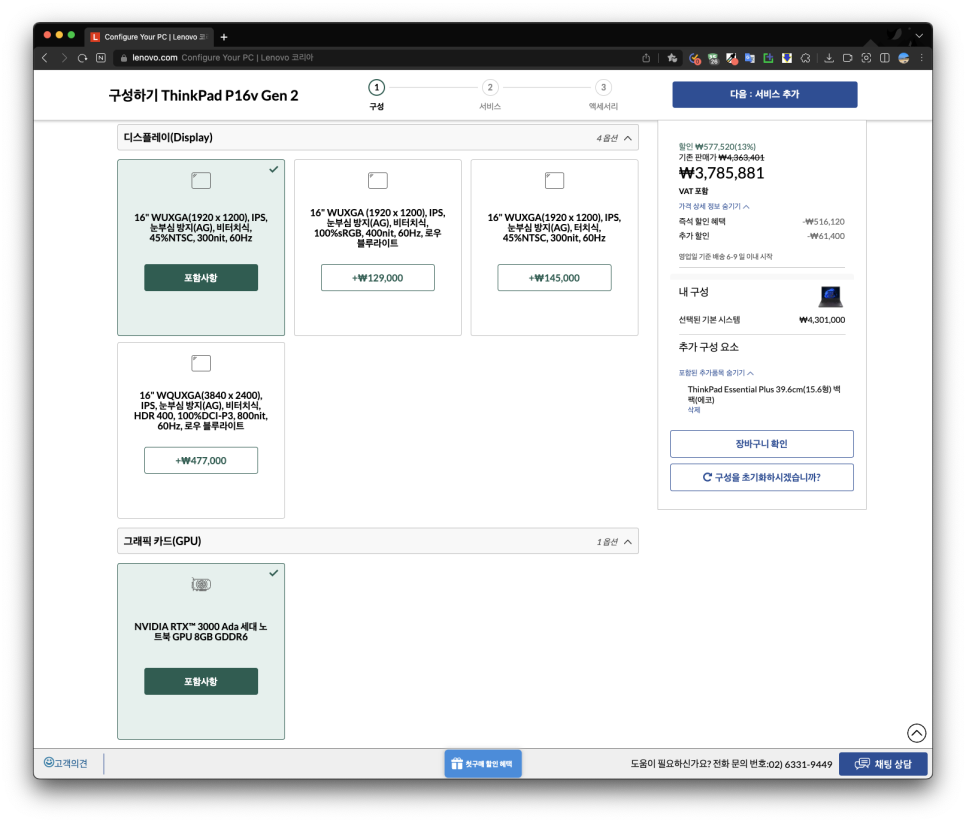Open the checkmark extension with red badge
Viewport: 966px width, 823px height.
coord(694,59)
